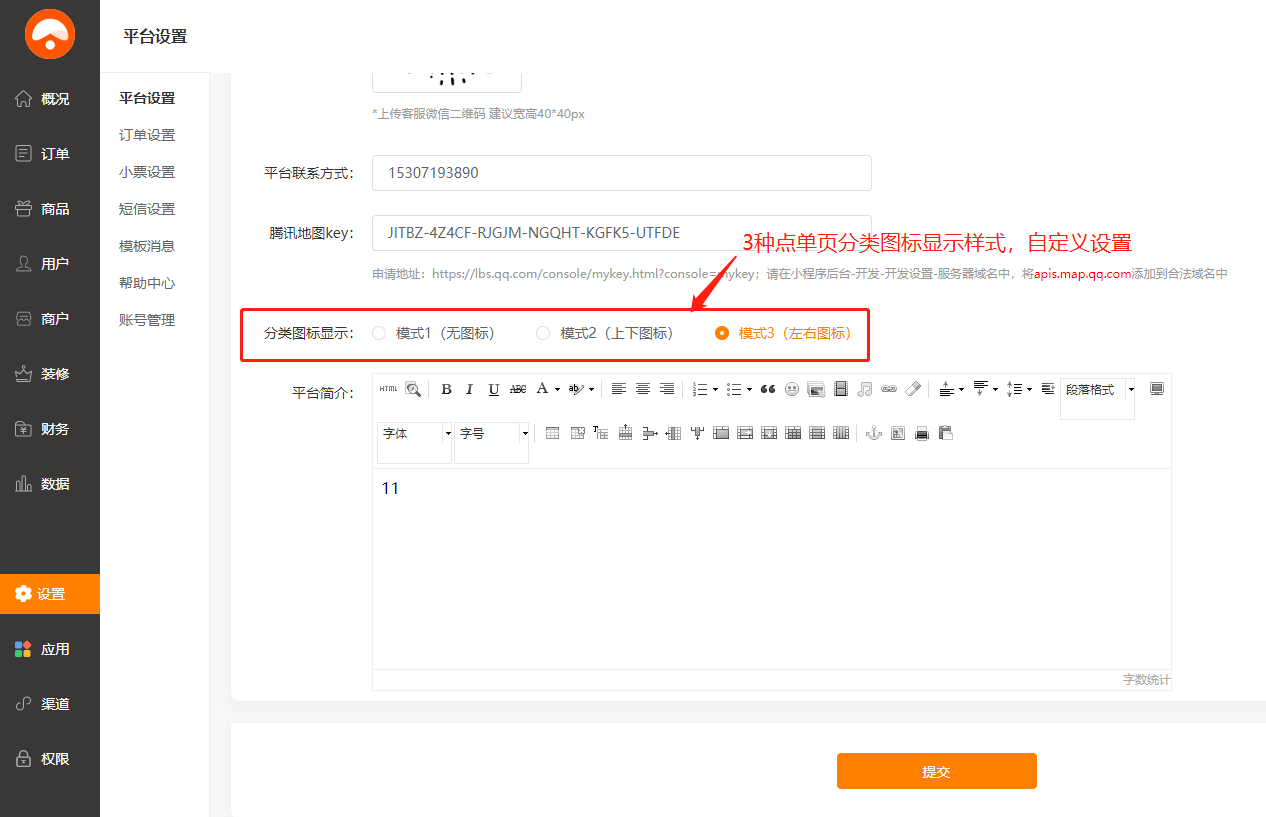Toggle bold formatting in editor
1266x817 pixels.
446,389
